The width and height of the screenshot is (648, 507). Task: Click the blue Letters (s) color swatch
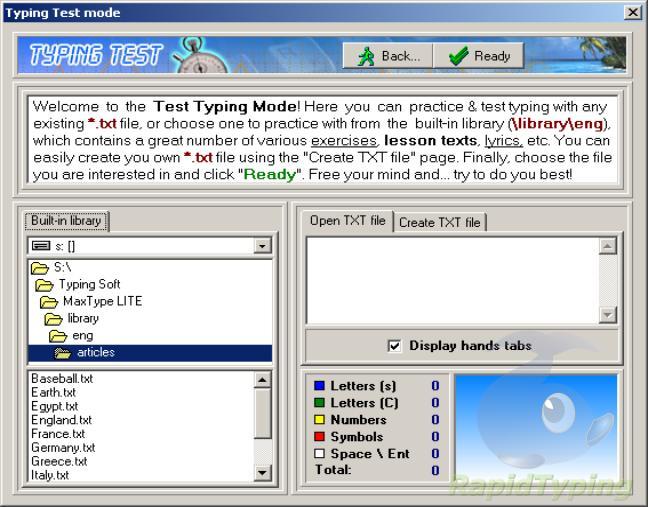(x=319, y=386)
